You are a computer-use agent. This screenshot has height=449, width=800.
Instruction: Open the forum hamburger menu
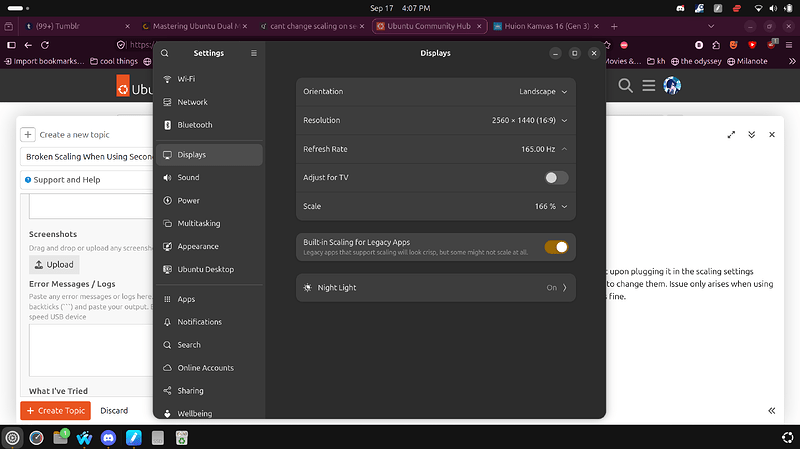tap(648, 86)
